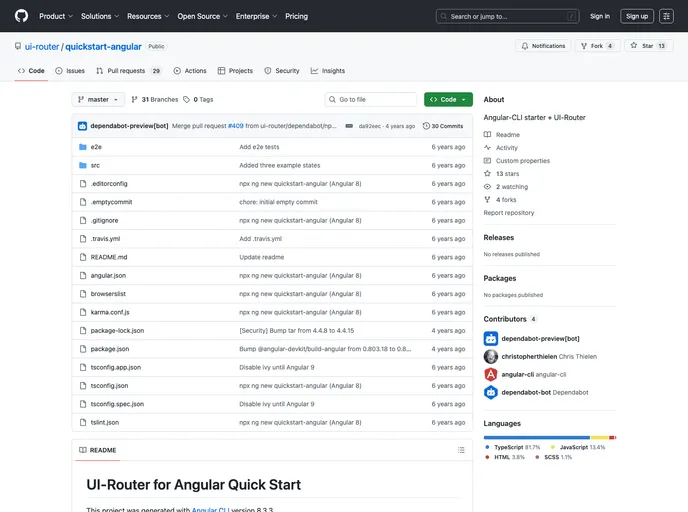Viewport: 688px width, 512px height.
Task: Switch to the Security tab
Action: click(x=282, y=71)
